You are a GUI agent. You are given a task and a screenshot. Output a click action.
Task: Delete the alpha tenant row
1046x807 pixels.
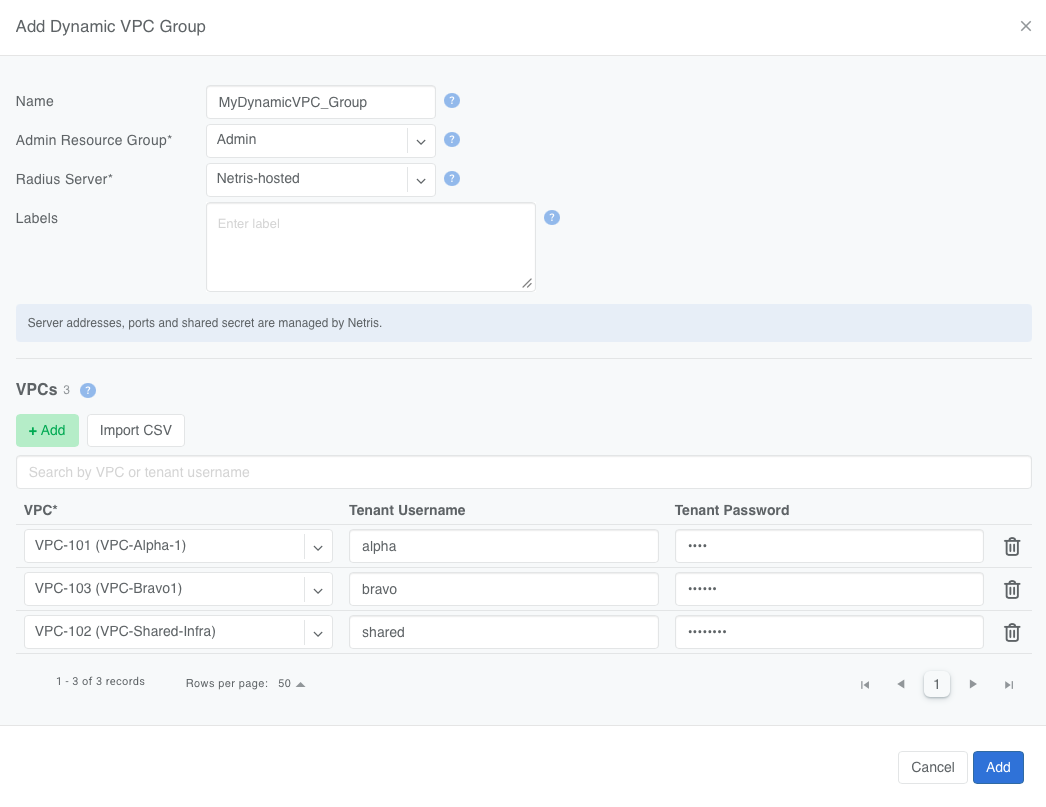(1012, 546)
